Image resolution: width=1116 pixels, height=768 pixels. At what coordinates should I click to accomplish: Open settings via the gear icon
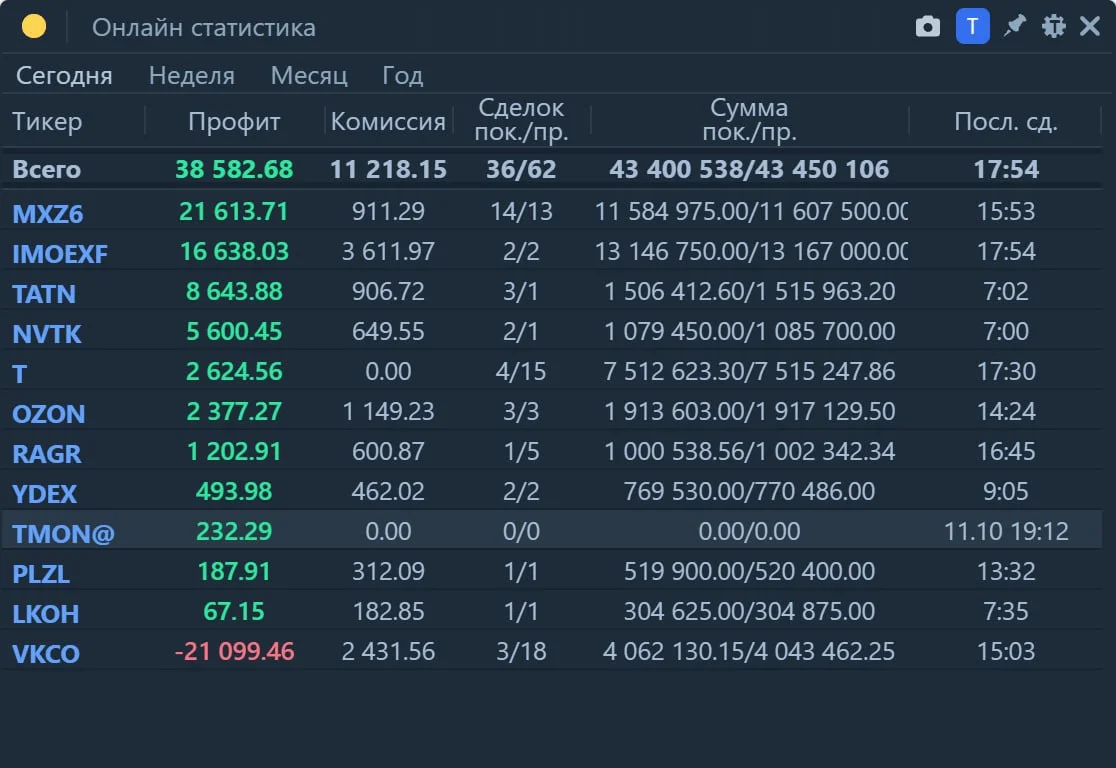pos(1053,26)
